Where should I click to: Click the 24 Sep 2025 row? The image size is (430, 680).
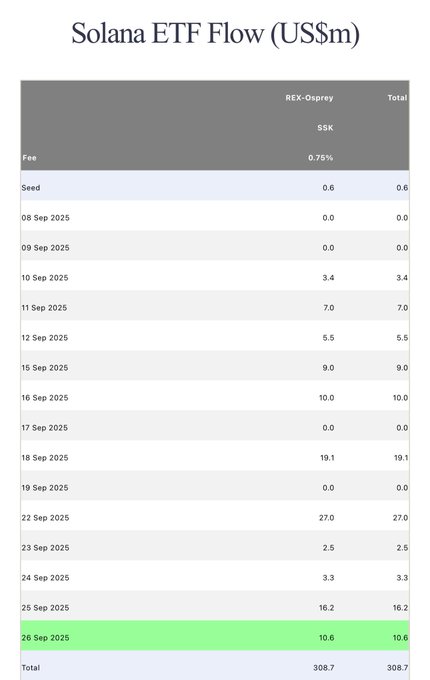pos(215,578)
